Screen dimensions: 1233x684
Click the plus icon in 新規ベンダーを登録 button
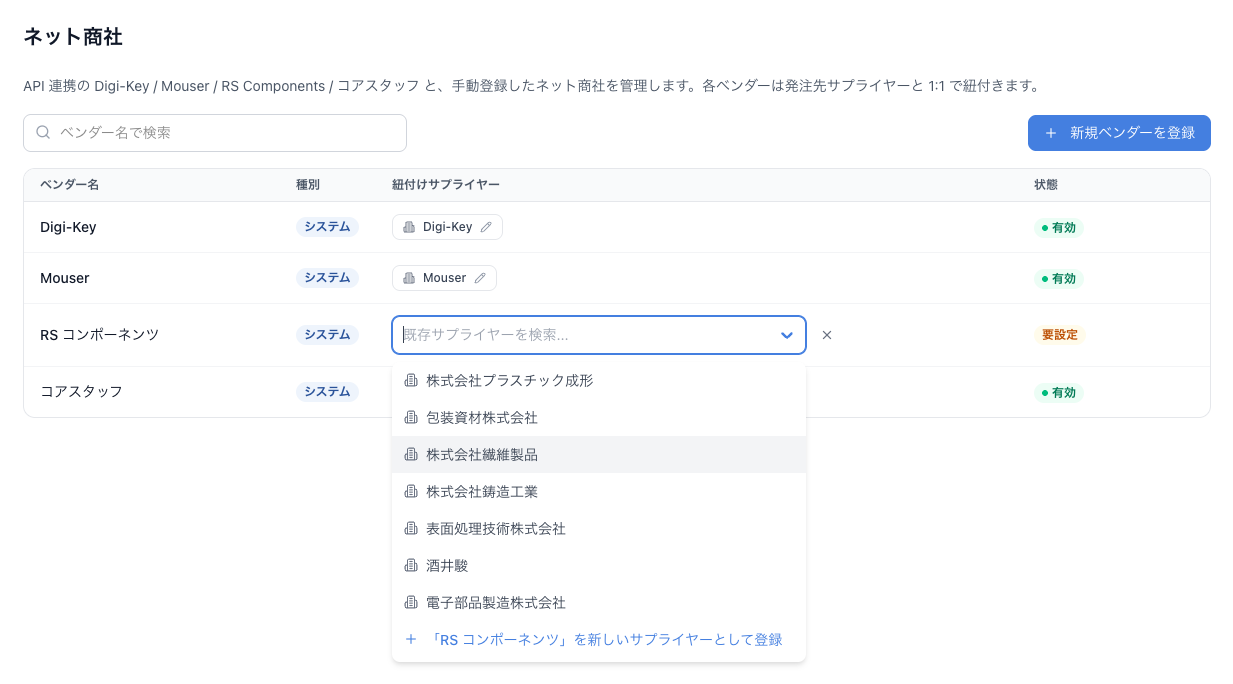(1050, 133)
